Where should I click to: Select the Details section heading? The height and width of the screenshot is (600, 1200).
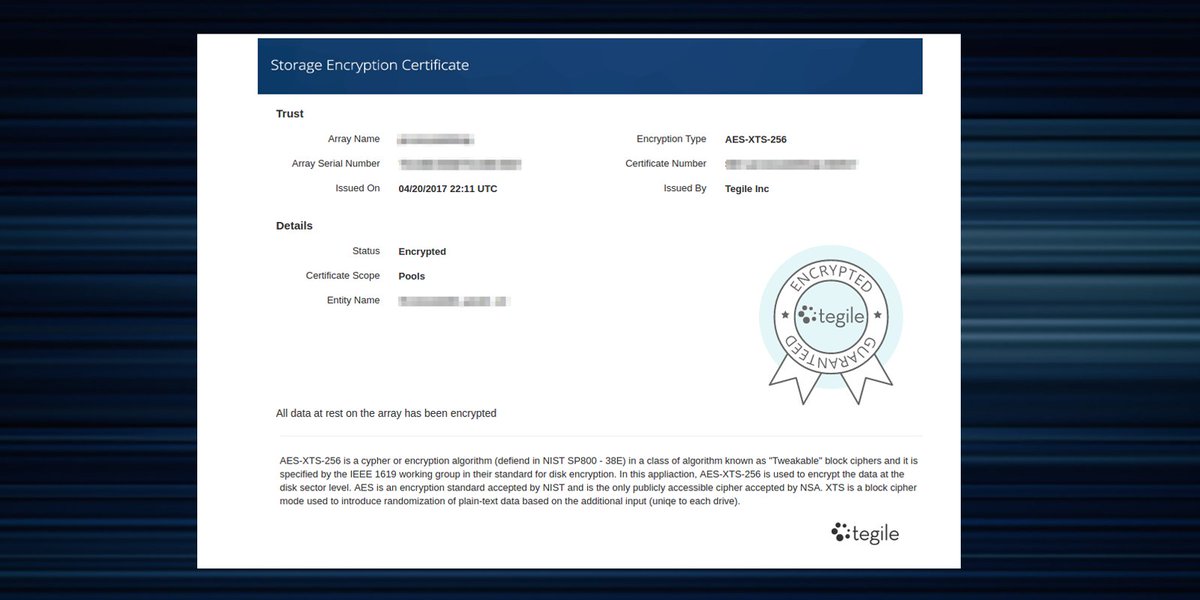(x=294, y=226)
